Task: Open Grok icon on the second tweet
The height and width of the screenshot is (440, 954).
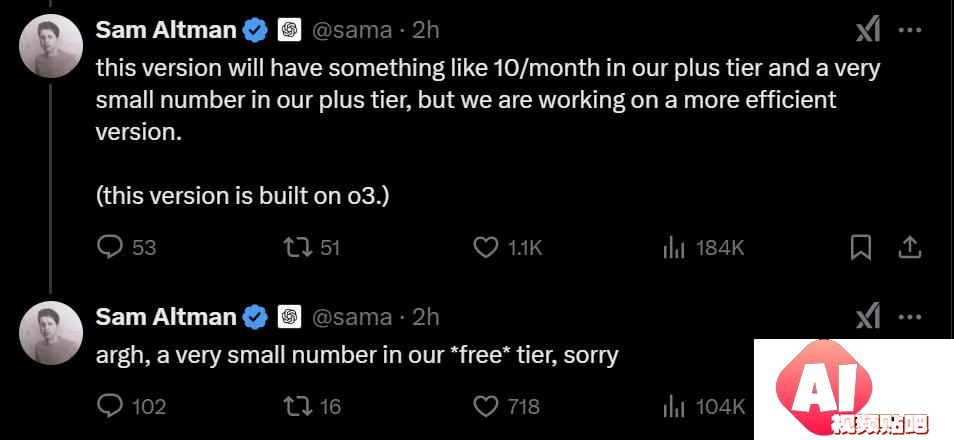Action: [x=868, y=316]
